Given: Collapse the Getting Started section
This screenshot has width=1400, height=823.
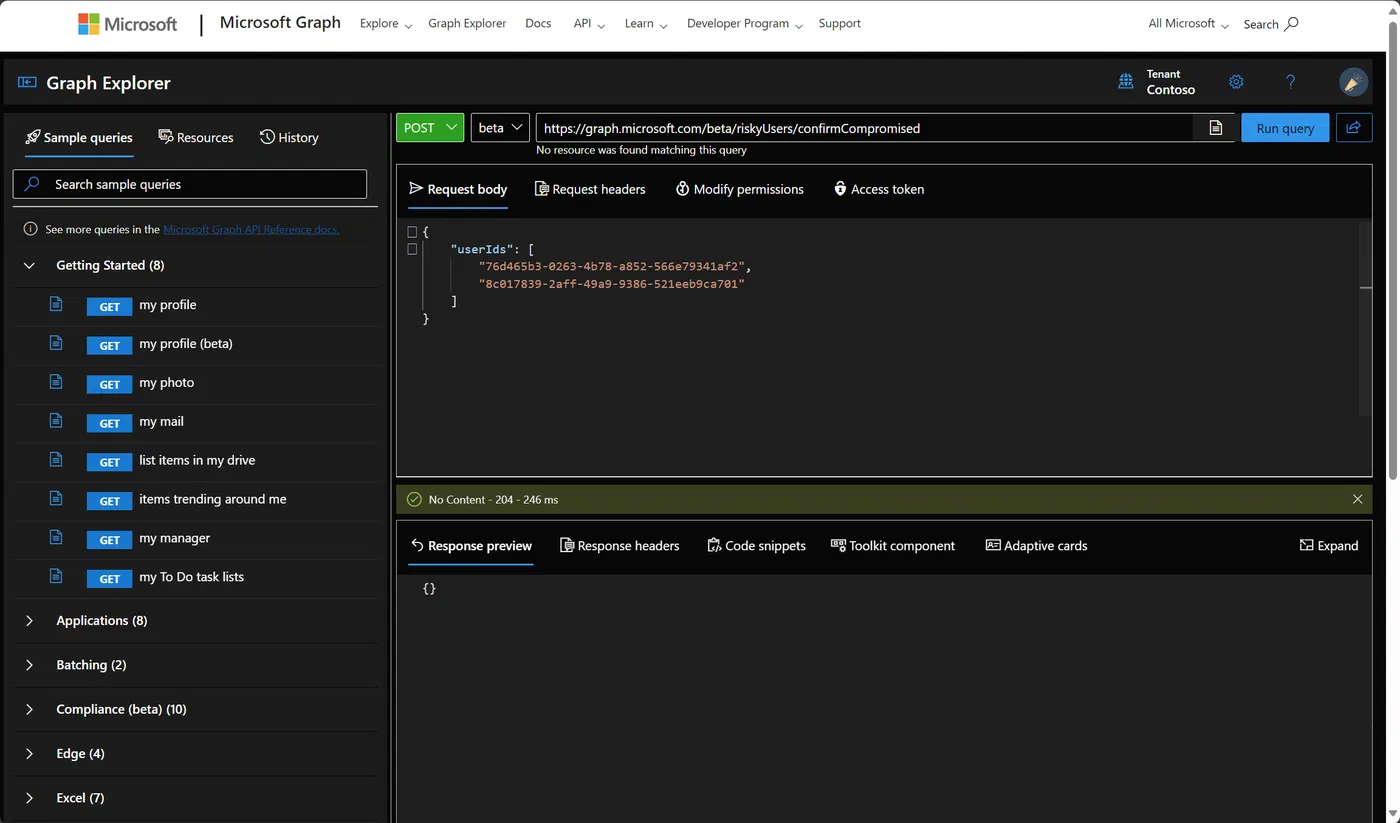Looking at the screenshot, I should point(29,265).
